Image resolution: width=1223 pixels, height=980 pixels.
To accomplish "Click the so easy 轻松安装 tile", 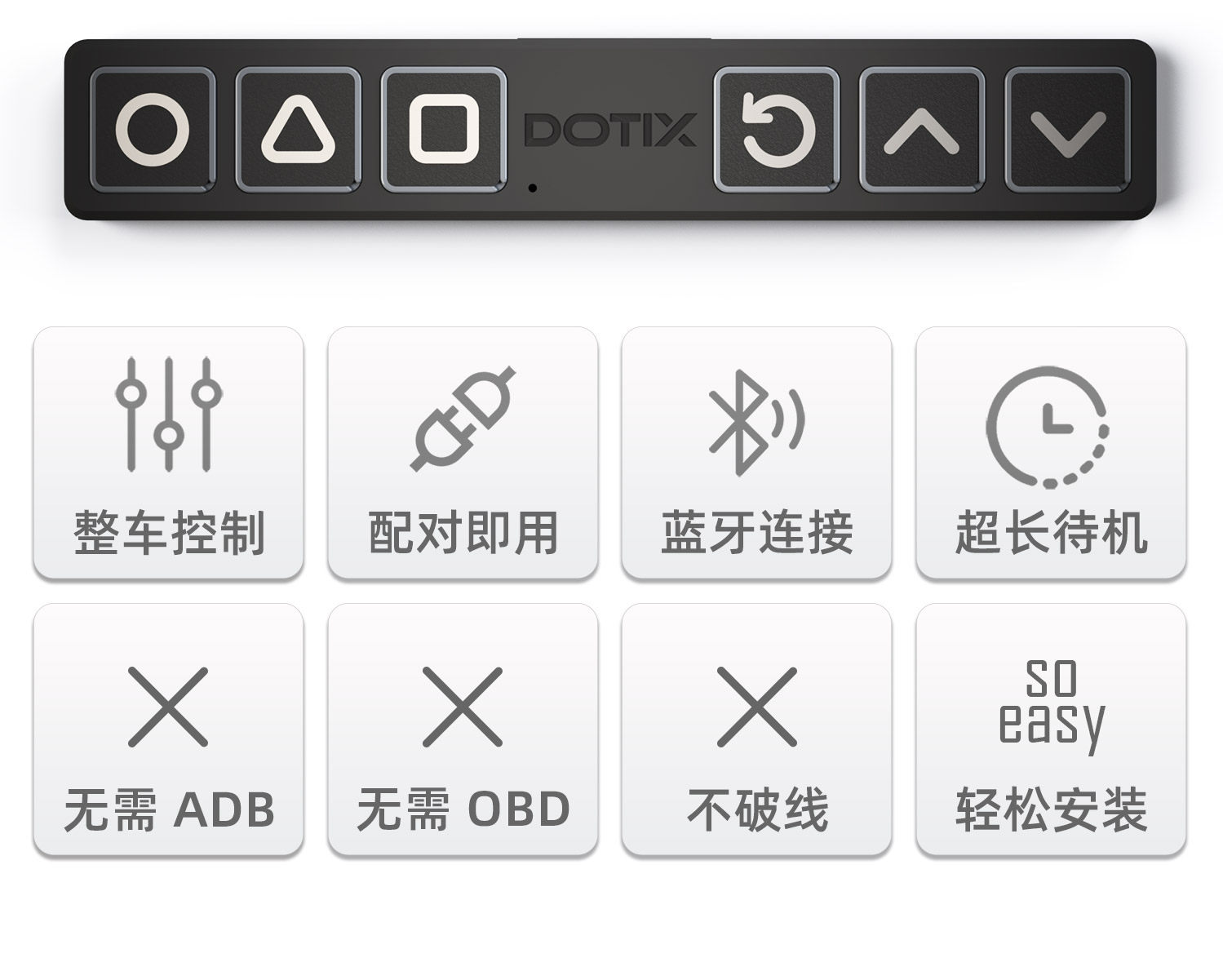I will 1051,729.
